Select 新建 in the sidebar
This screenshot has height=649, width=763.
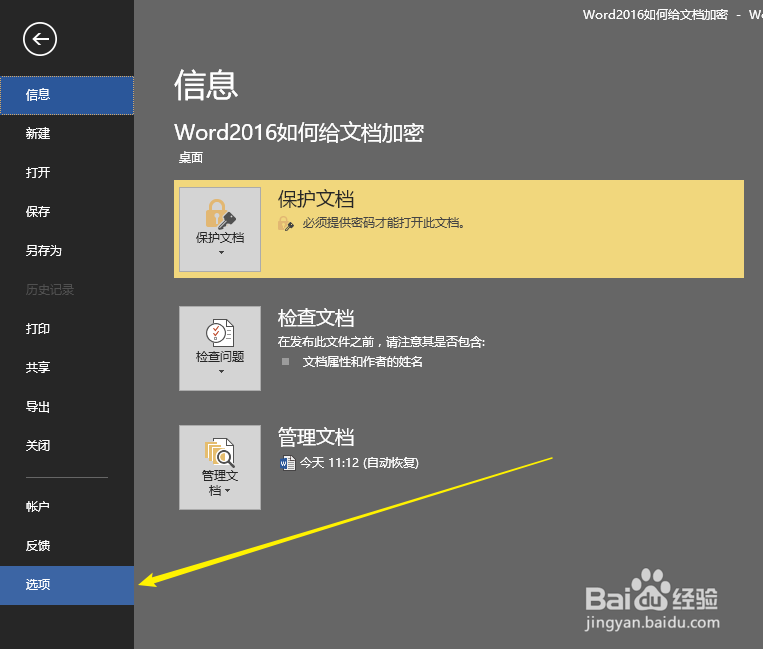point(67,134)
